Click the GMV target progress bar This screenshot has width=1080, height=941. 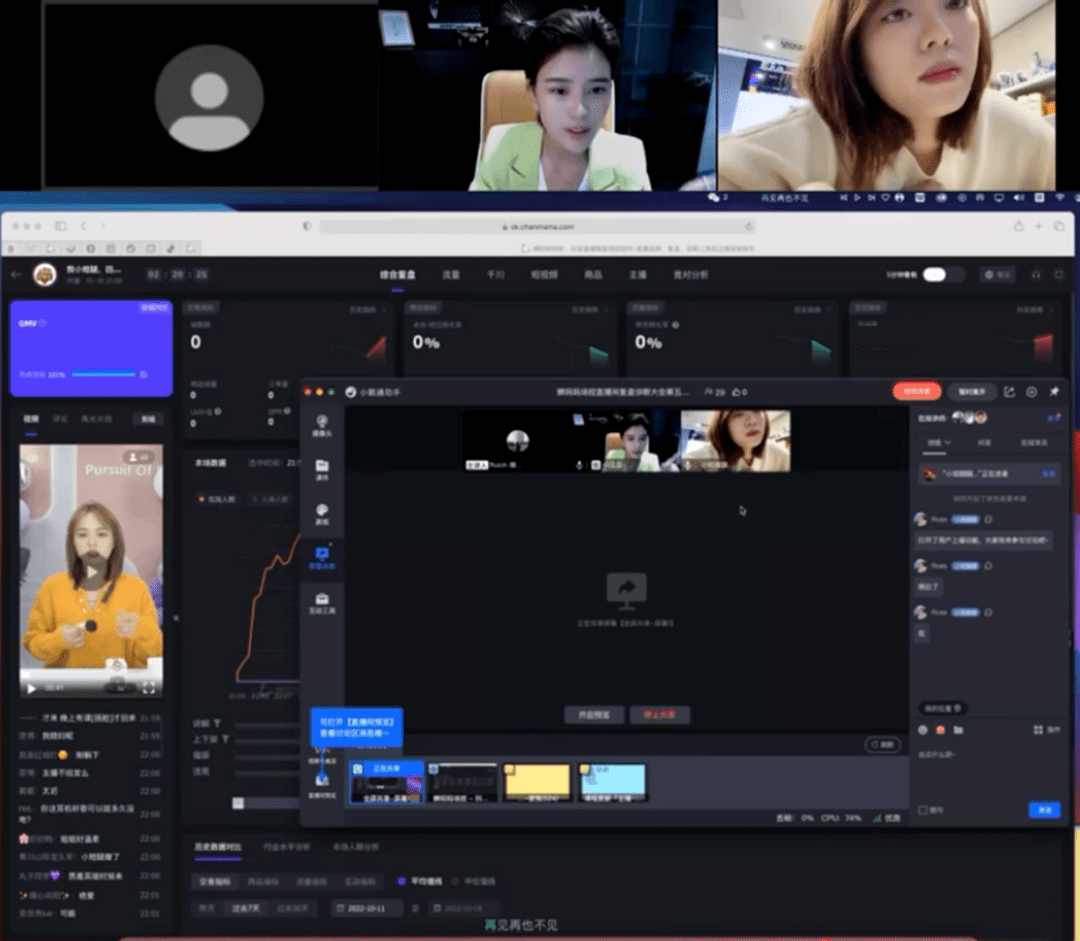point(103,375)
